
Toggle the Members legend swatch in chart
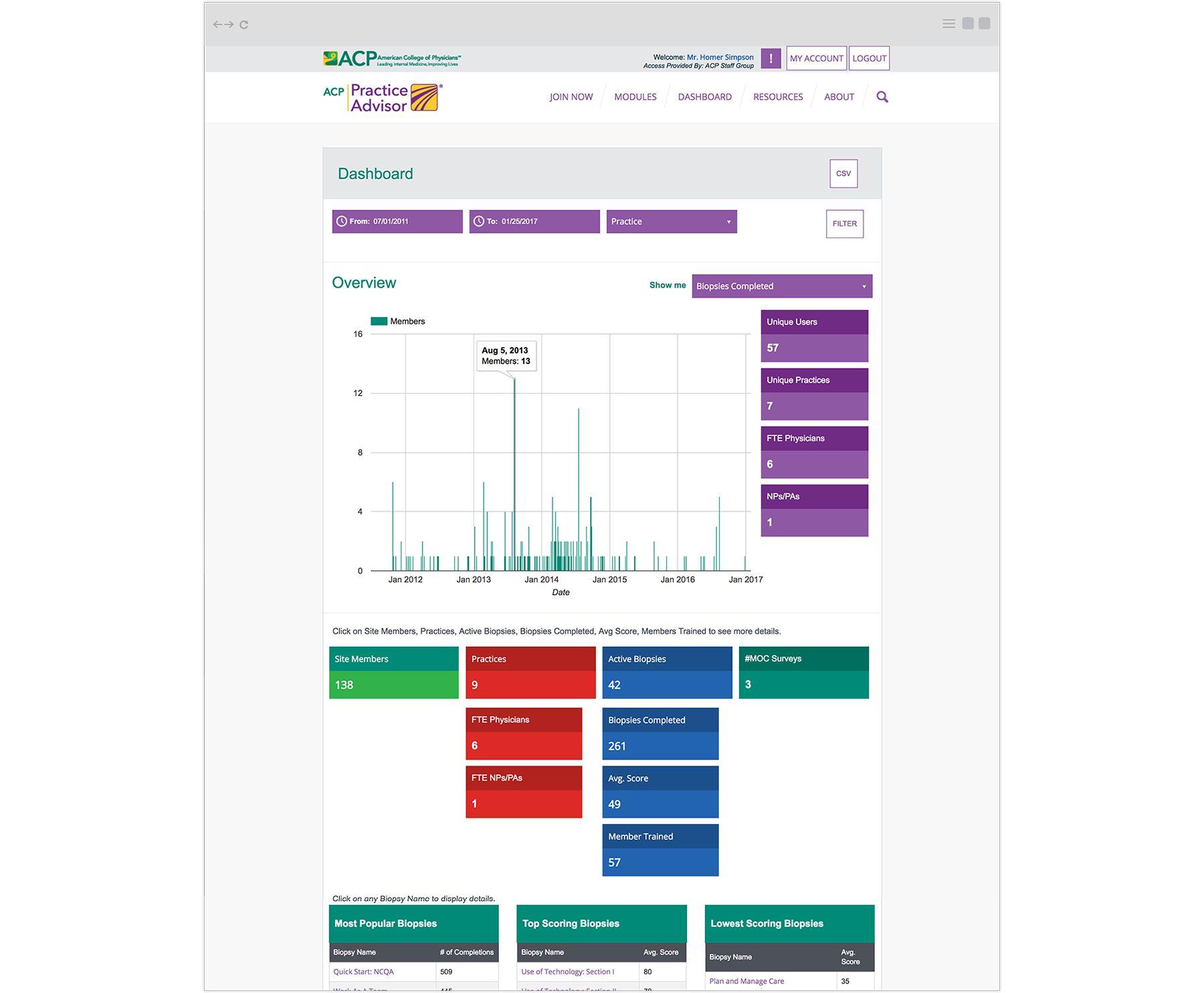coord(379,322)
